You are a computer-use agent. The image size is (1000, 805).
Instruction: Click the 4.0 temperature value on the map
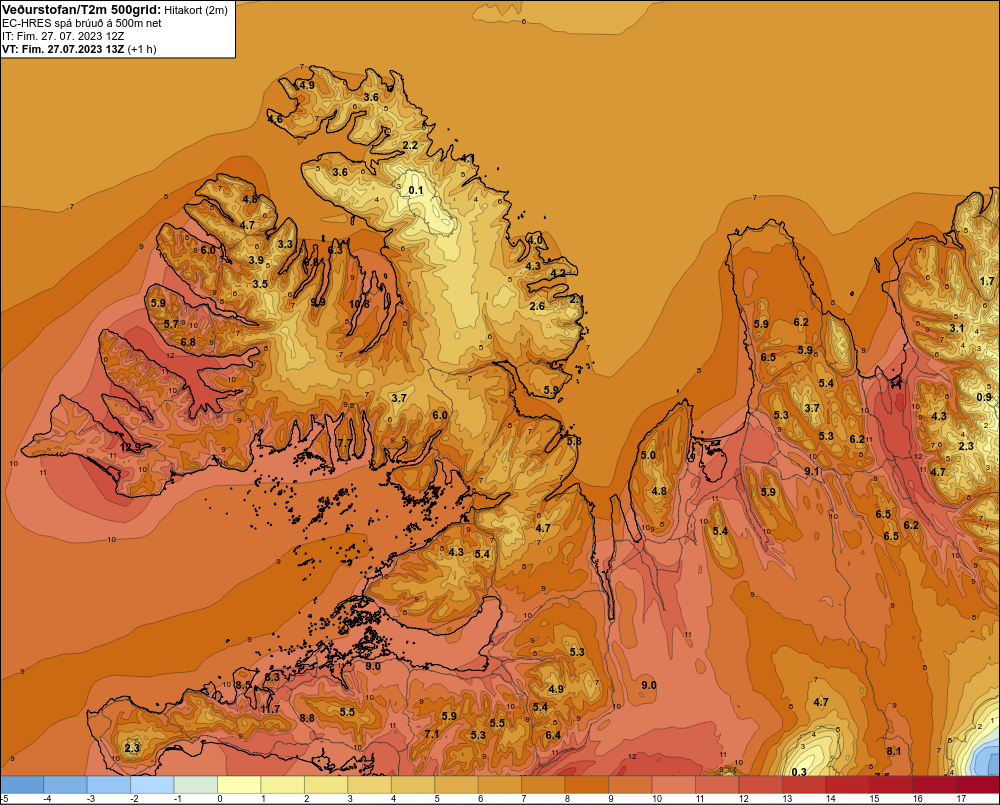point(534,240)
